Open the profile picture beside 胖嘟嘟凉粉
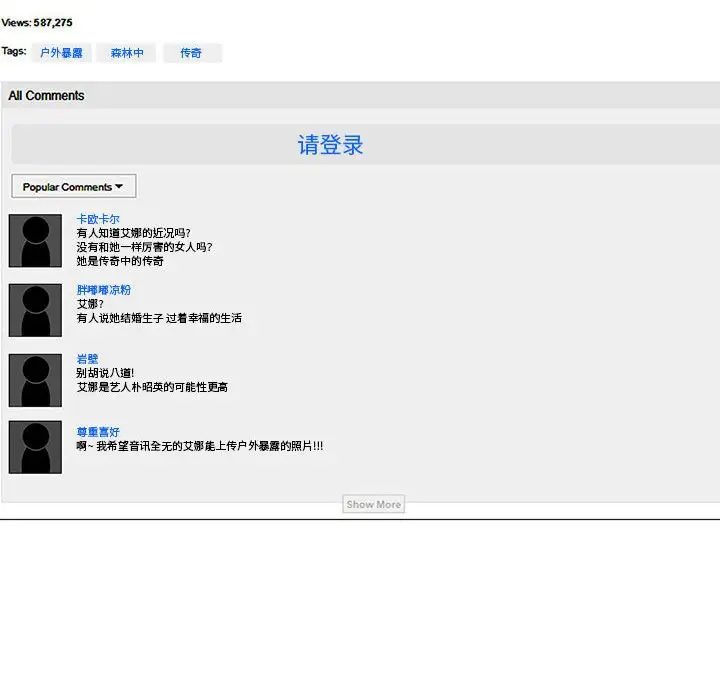This screenshot has width=720, height=700. coord(35,310)
